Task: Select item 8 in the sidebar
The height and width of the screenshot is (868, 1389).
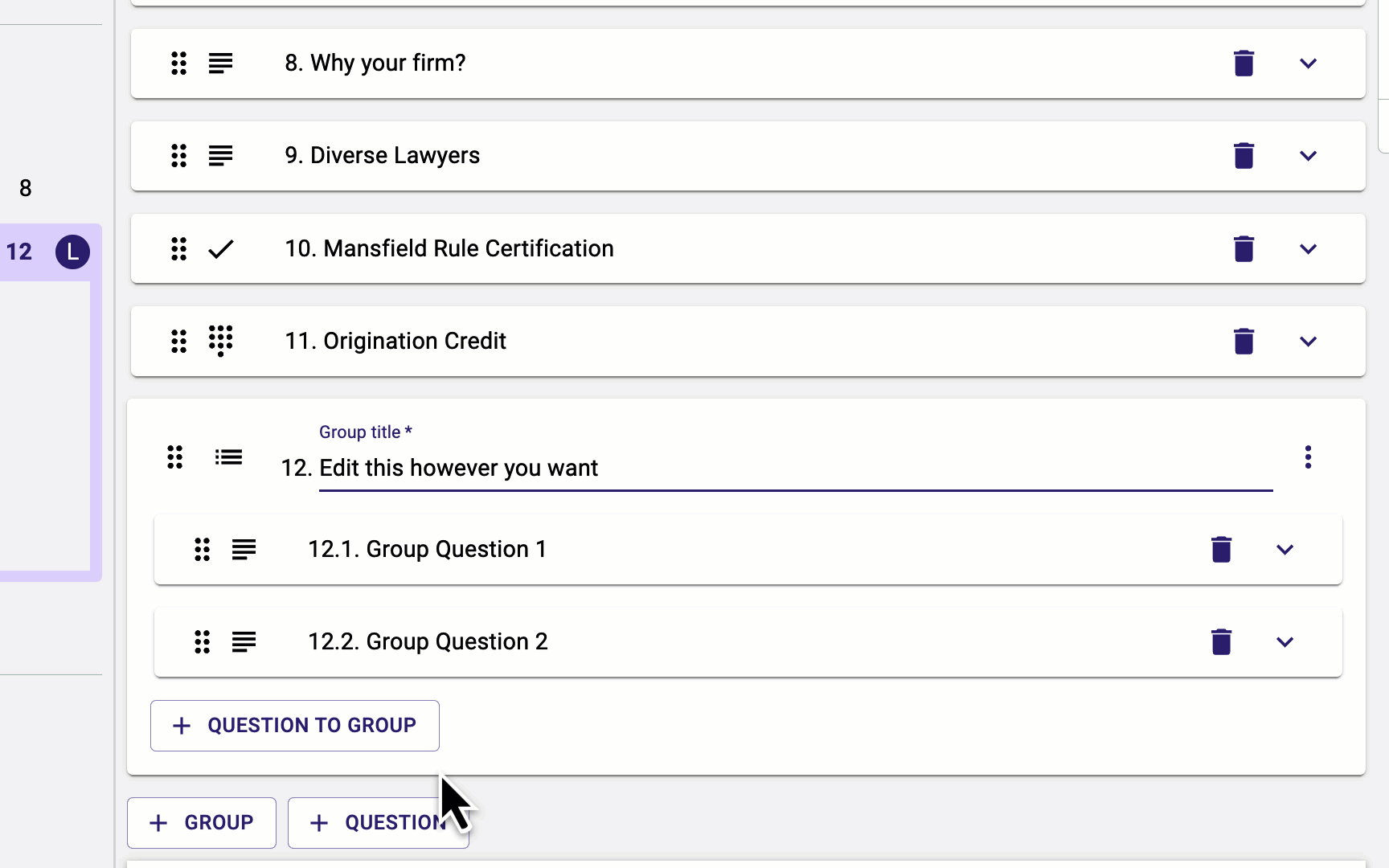Action: point(26,188)
